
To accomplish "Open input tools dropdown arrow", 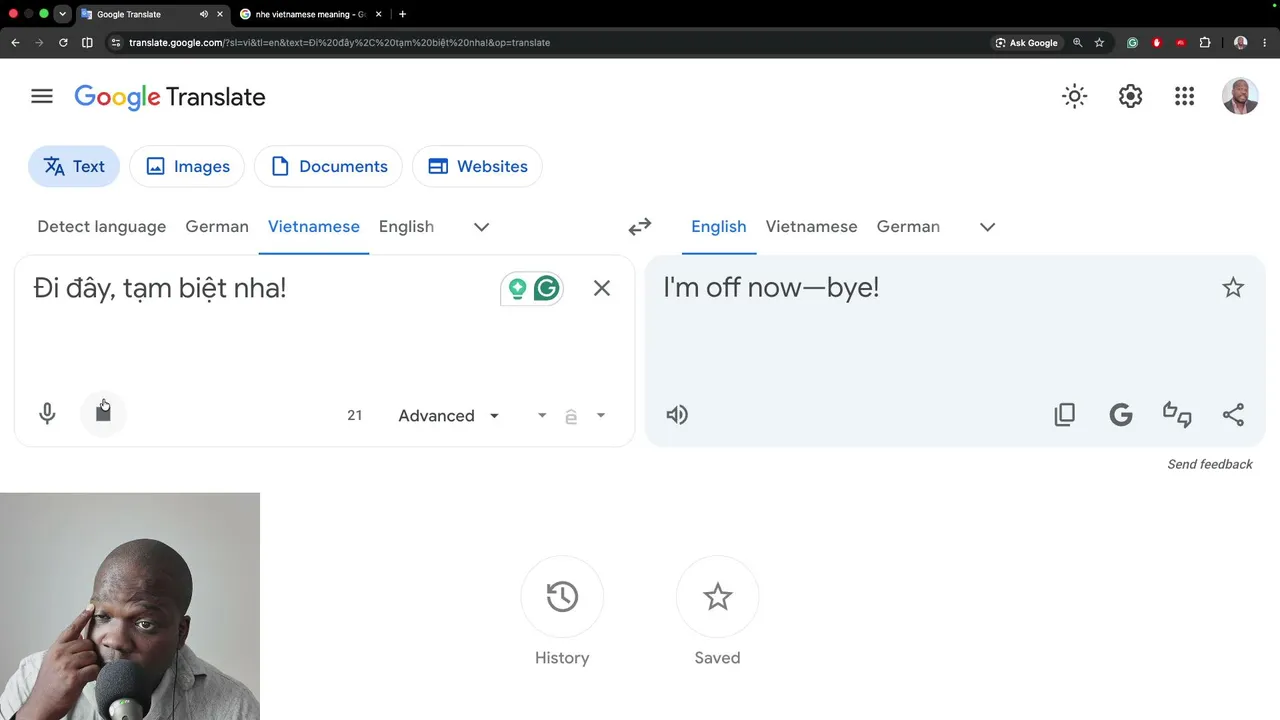I will click(601, 415).
